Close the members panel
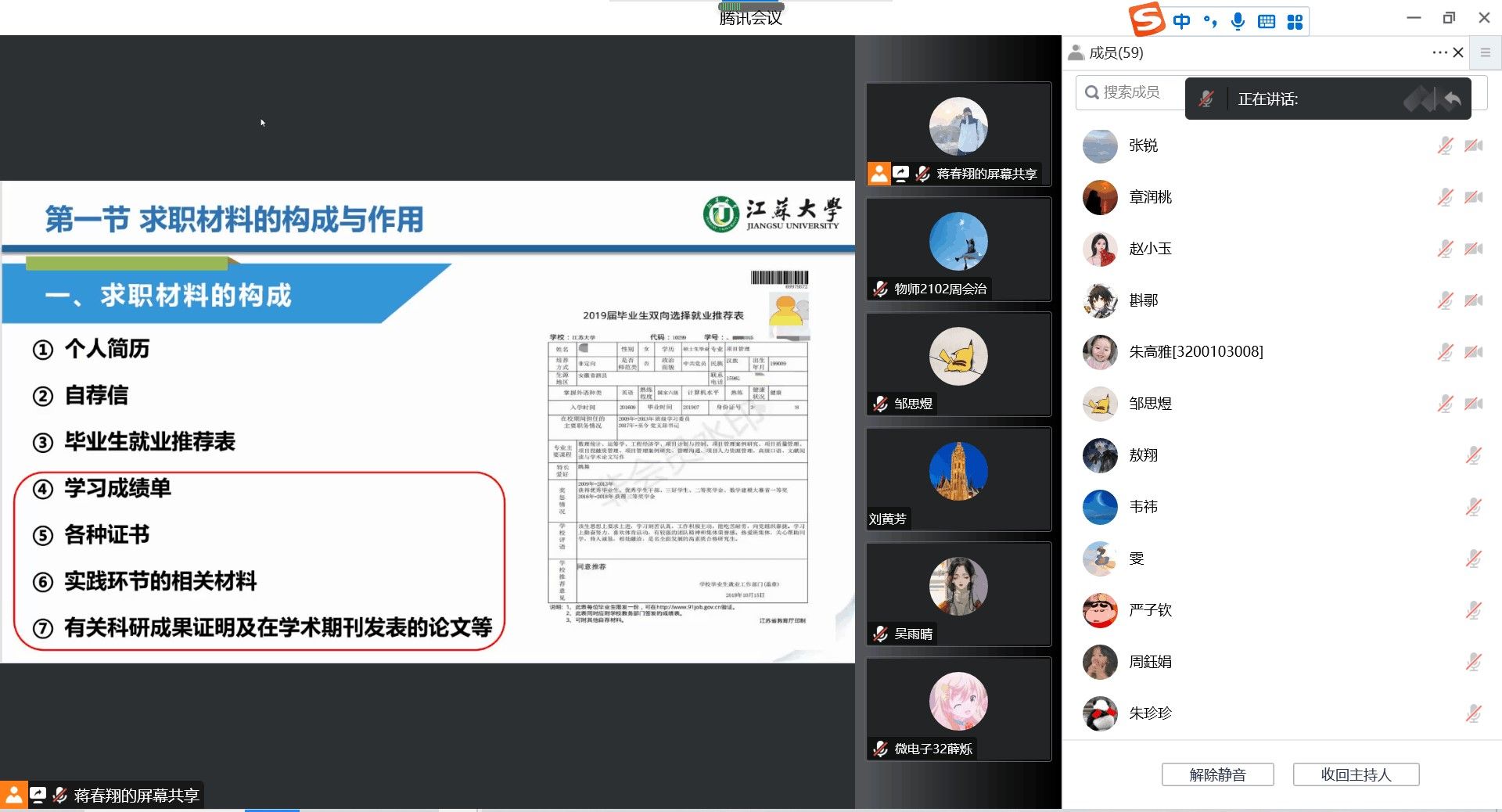 coord(1458,52)
